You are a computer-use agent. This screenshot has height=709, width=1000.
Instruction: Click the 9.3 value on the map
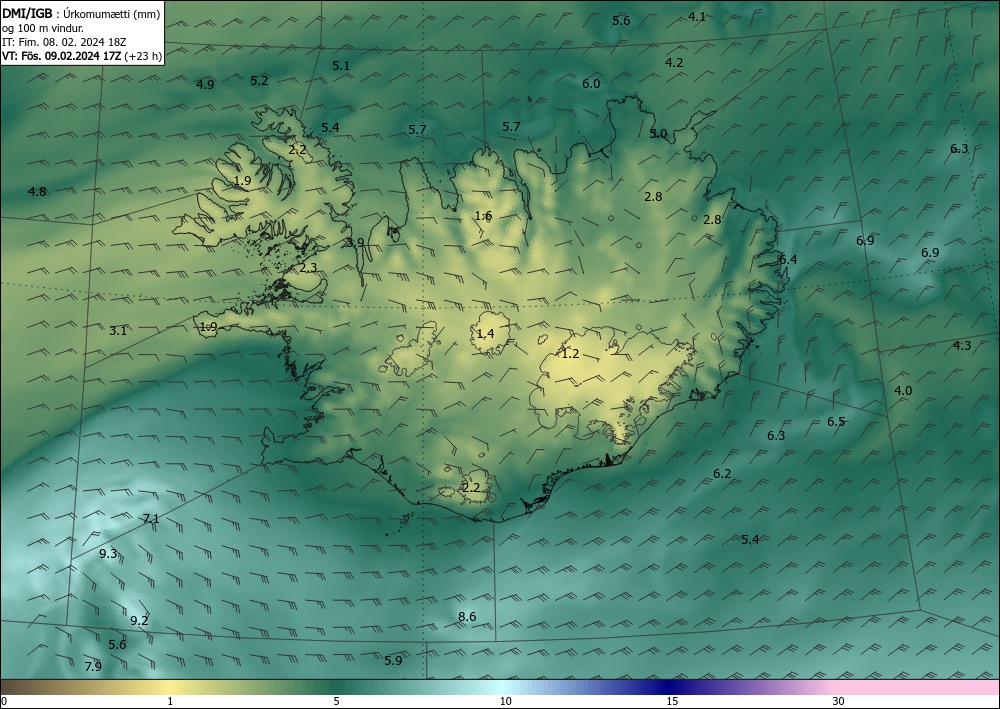(x=108, y=553)
